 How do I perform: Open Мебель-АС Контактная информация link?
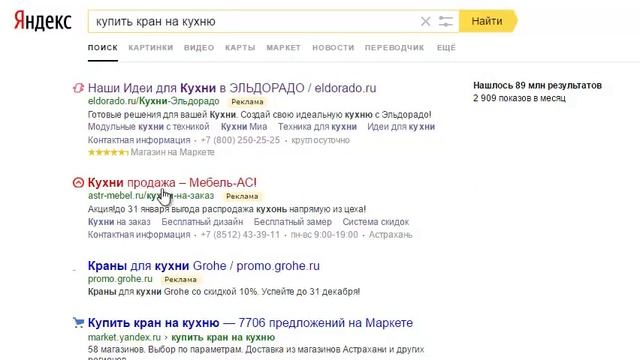[x=139, y=235]
